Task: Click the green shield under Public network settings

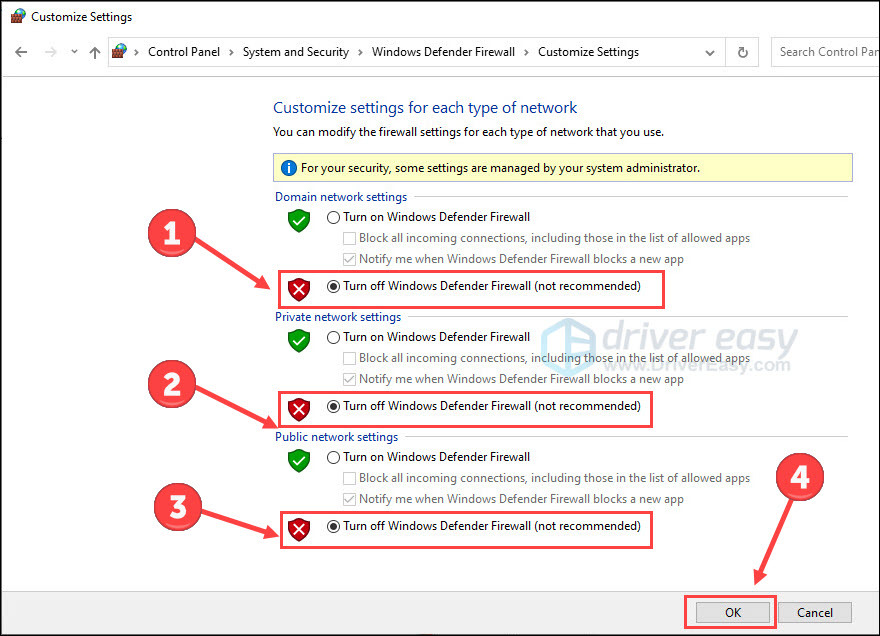Action: click(298, 461)
